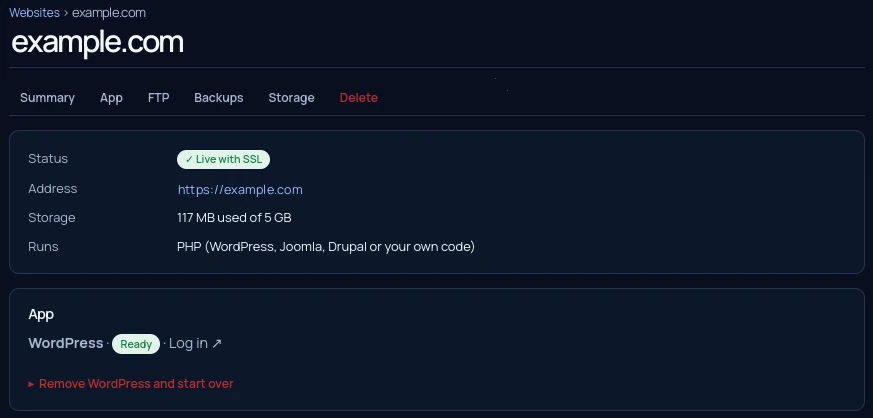Click the example.com breadcrumb text
The width and height of the screenshot is (873, 418).
point(109,13)
